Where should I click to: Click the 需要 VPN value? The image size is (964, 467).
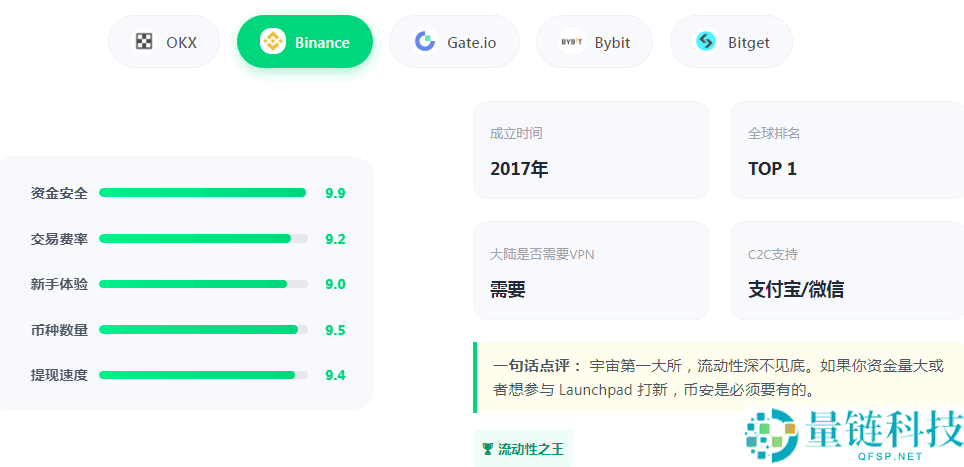click(508, 289)
